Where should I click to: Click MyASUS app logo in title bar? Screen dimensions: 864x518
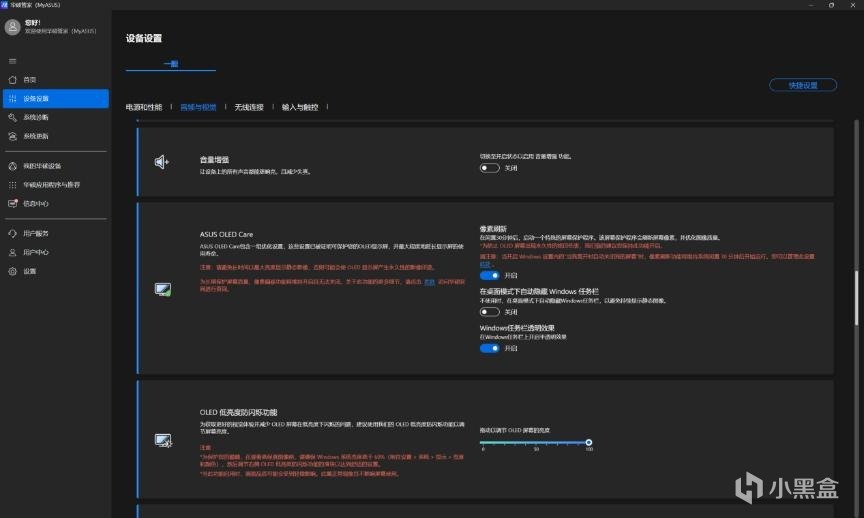point(4,4)
